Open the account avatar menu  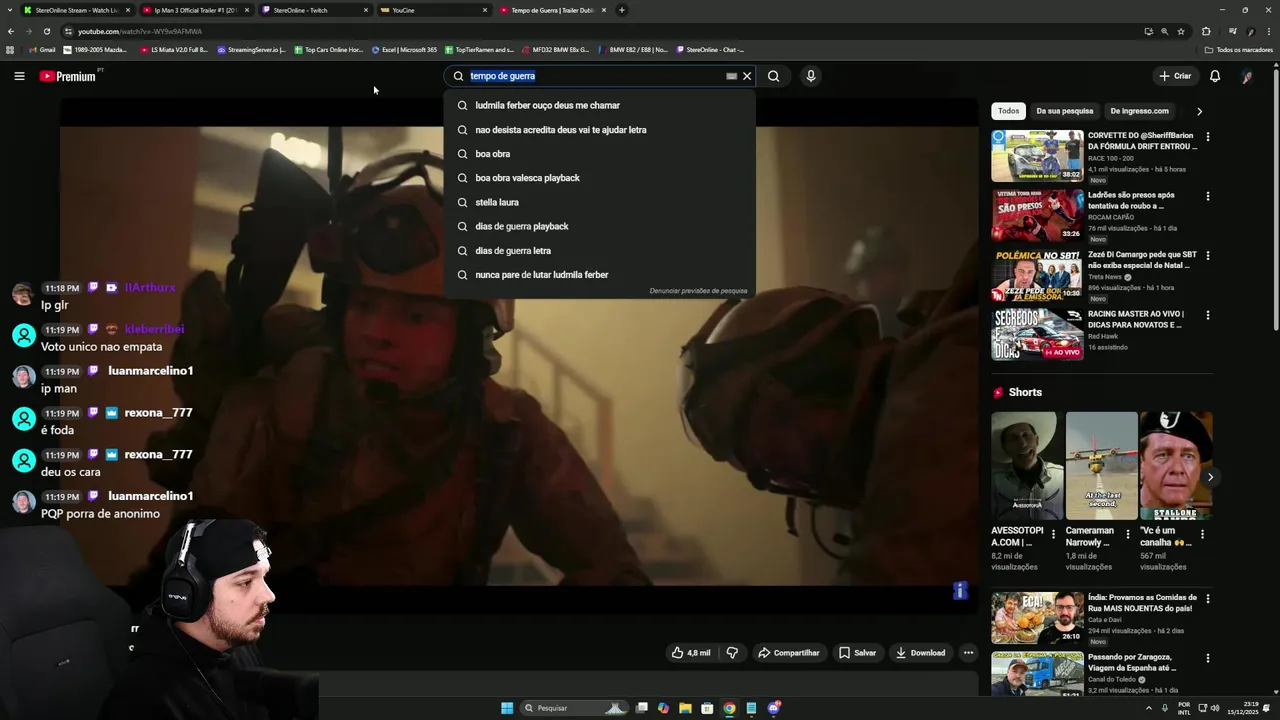[x=1247, y=76]
